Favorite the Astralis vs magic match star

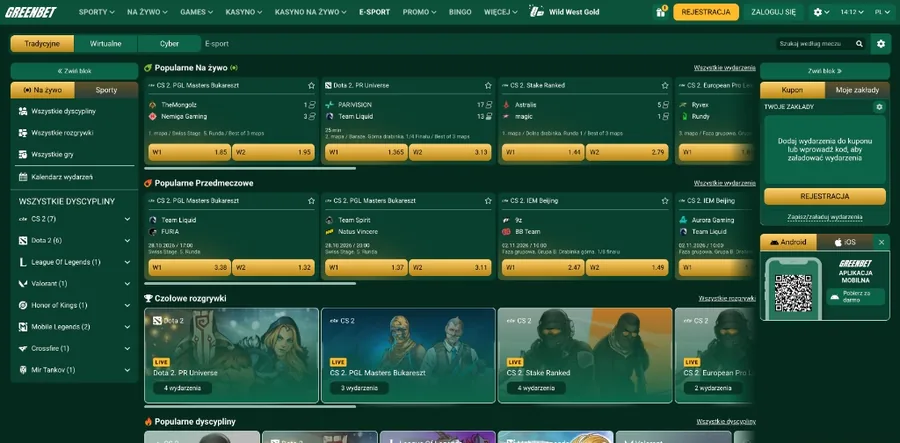point(665,86)
